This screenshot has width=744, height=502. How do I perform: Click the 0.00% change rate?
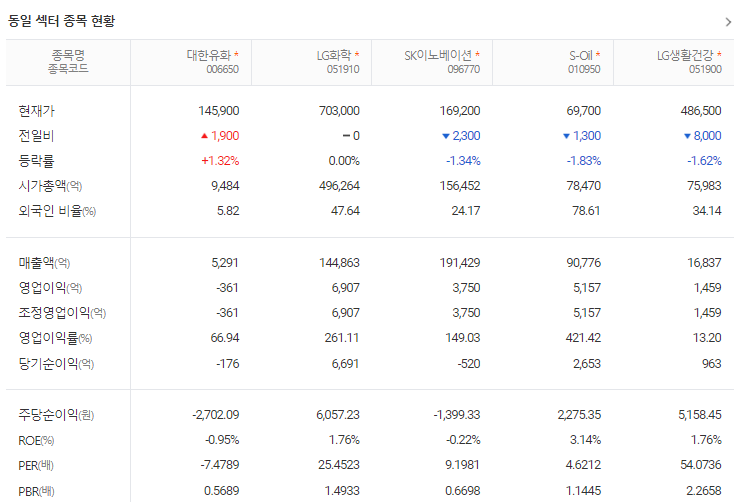pyautogui.click(x=344, y=161)
